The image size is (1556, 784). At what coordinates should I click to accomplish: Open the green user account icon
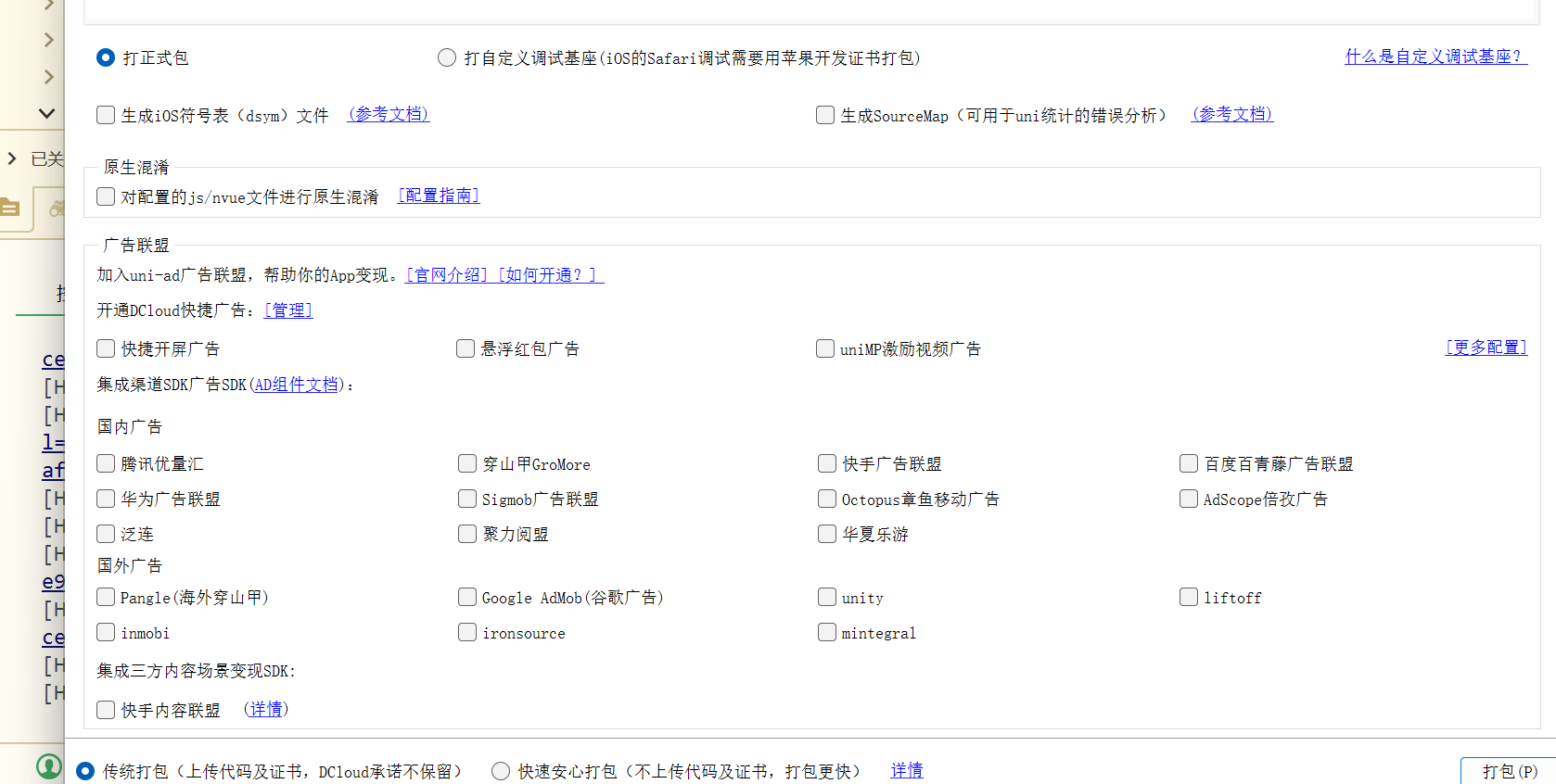click(x=48, y=766)
